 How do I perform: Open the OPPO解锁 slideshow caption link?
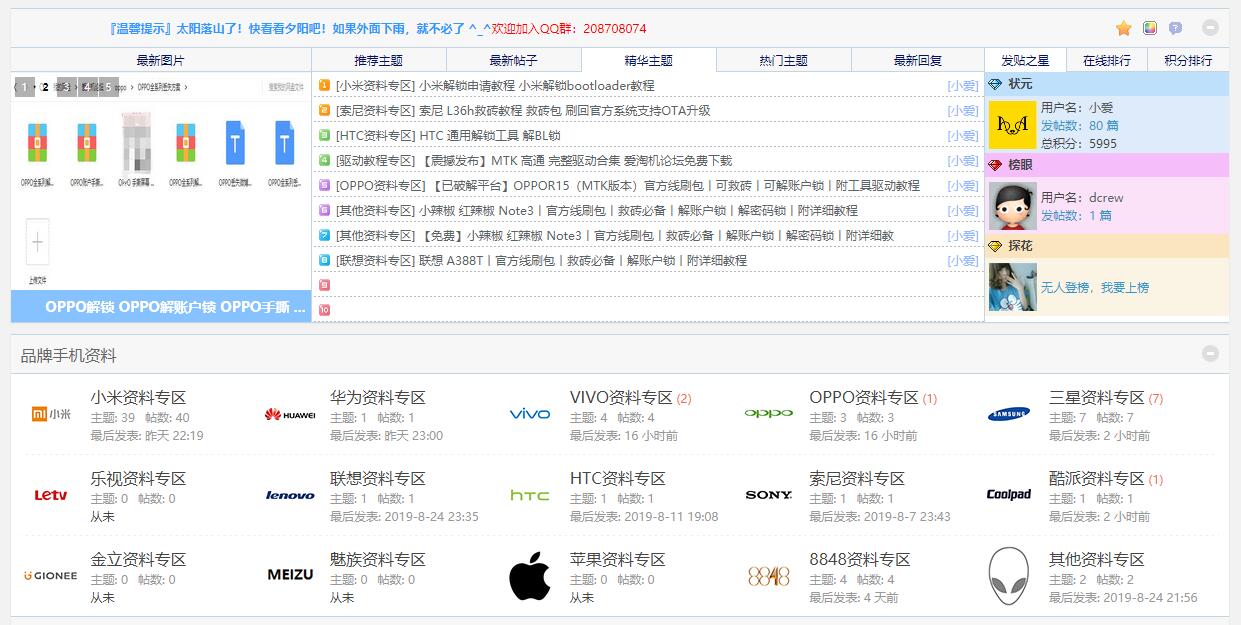175,307
